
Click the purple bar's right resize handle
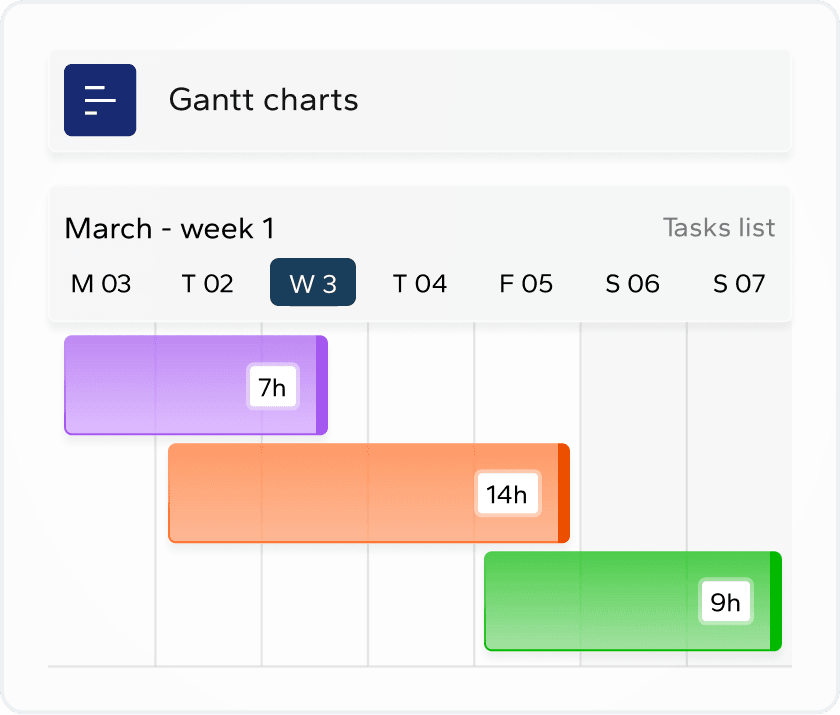click(x=322, y=385)
